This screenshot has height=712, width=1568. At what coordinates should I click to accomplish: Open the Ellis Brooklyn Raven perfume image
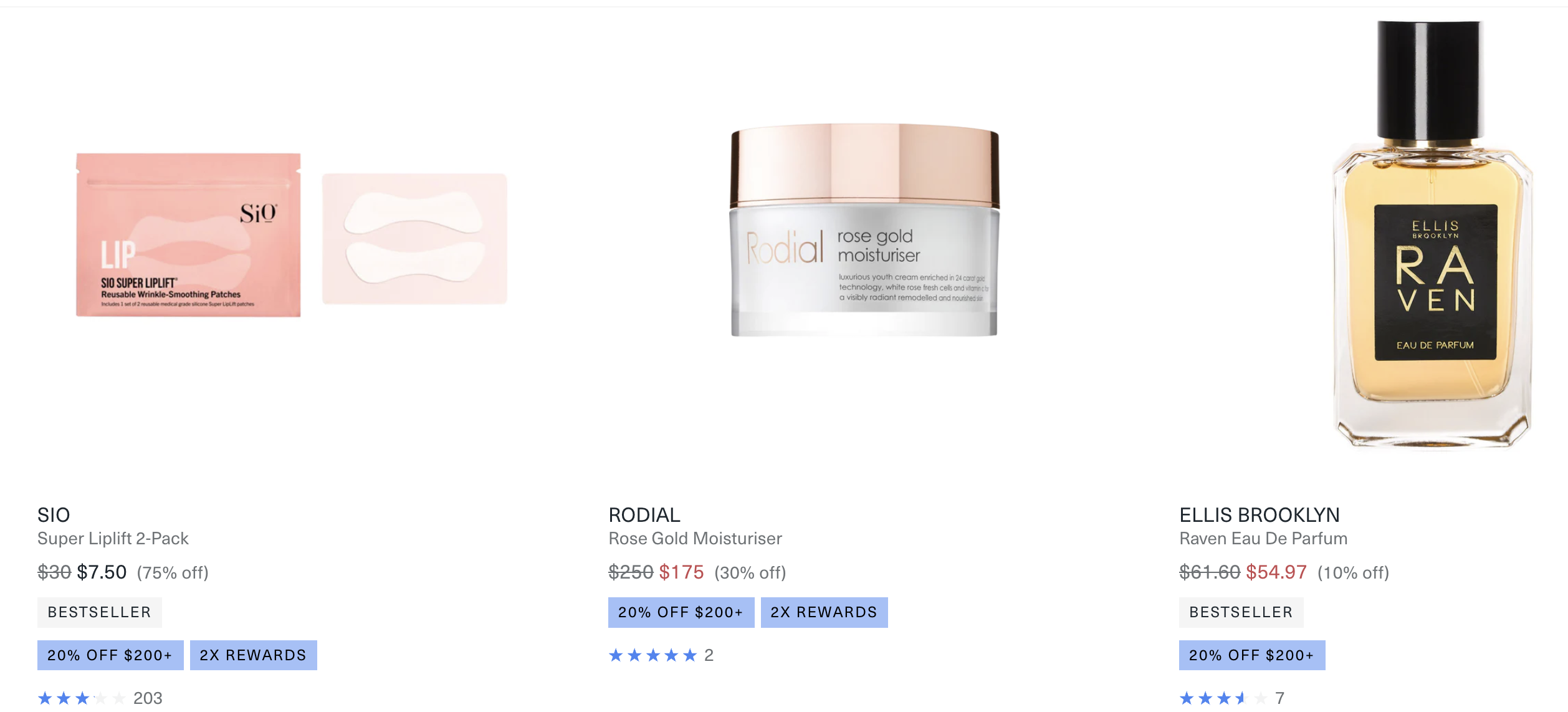click(x=1433, y=234)
